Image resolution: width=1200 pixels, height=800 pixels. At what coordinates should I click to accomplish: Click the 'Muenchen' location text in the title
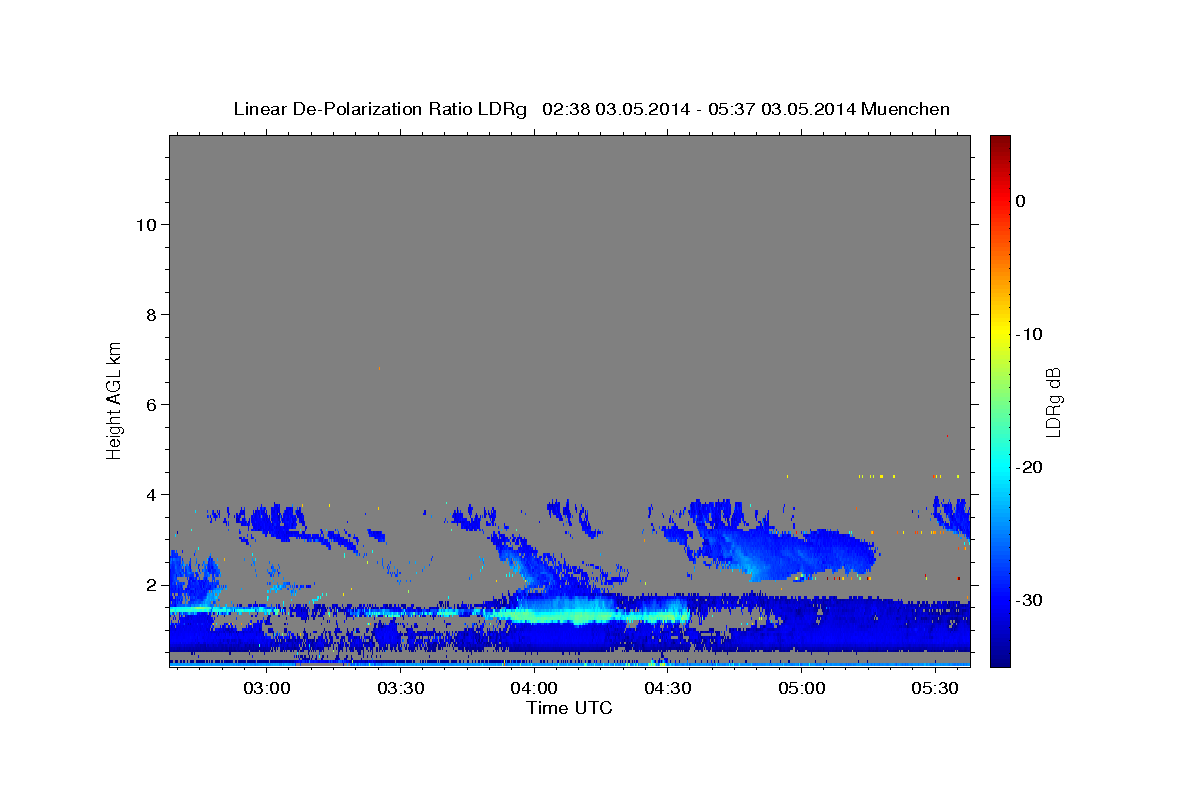[x=907, y=108]
